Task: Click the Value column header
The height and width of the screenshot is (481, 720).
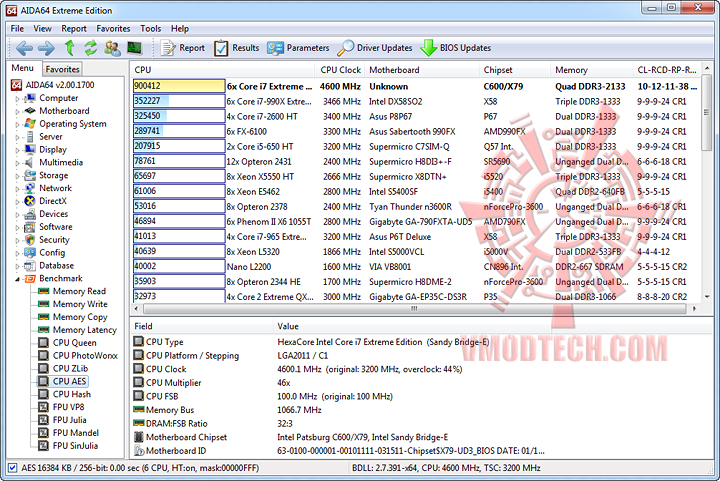Action: tap(412, 326)
